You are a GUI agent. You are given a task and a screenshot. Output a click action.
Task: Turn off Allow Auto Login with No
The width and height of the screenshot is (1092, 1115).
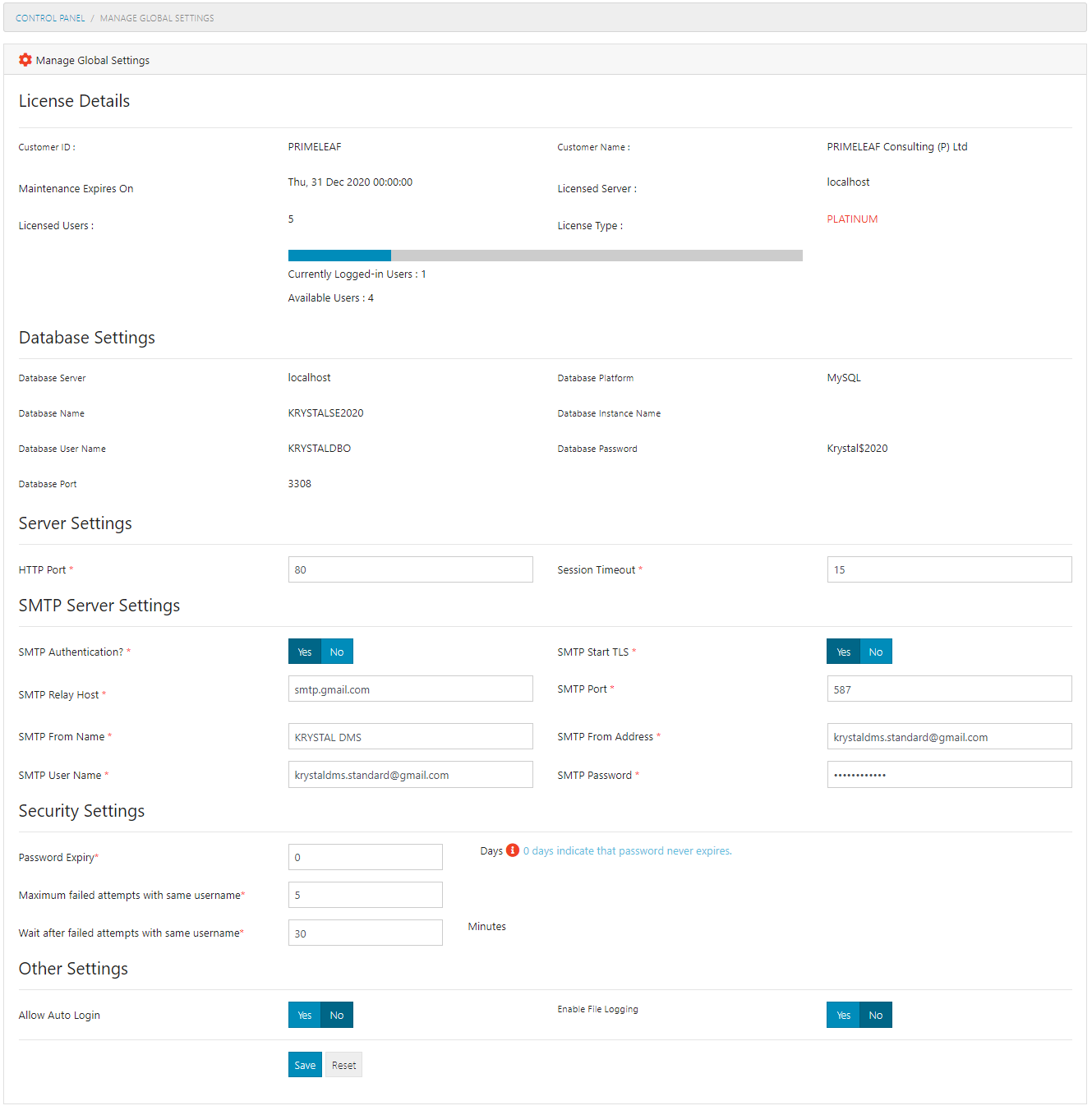(x=337, y=1015)
